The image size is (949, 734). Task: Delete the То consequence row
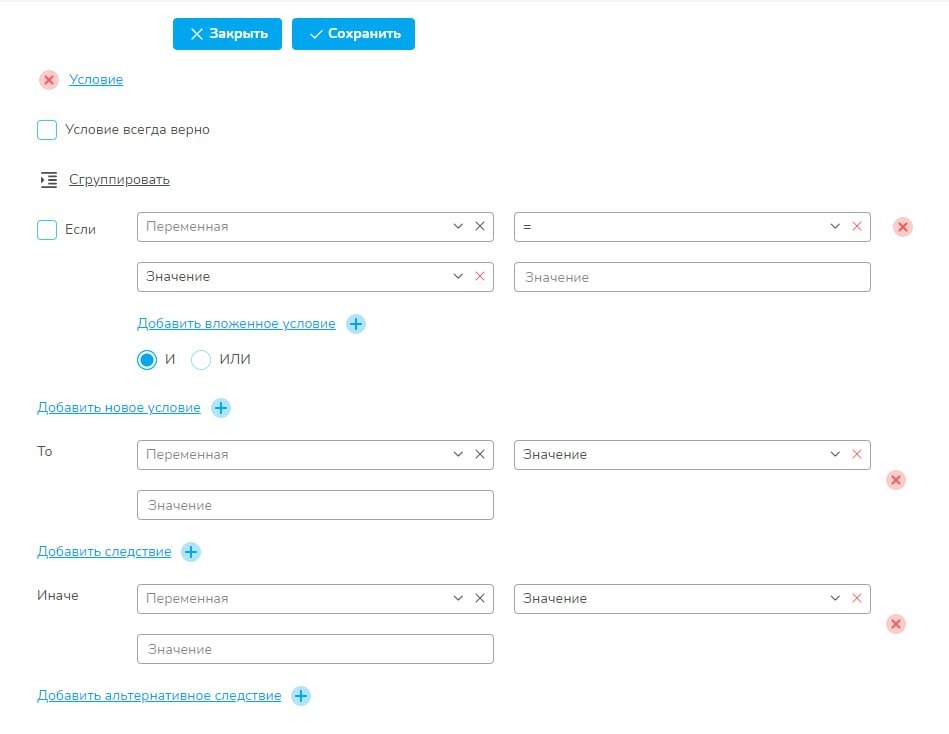point(896,480)
